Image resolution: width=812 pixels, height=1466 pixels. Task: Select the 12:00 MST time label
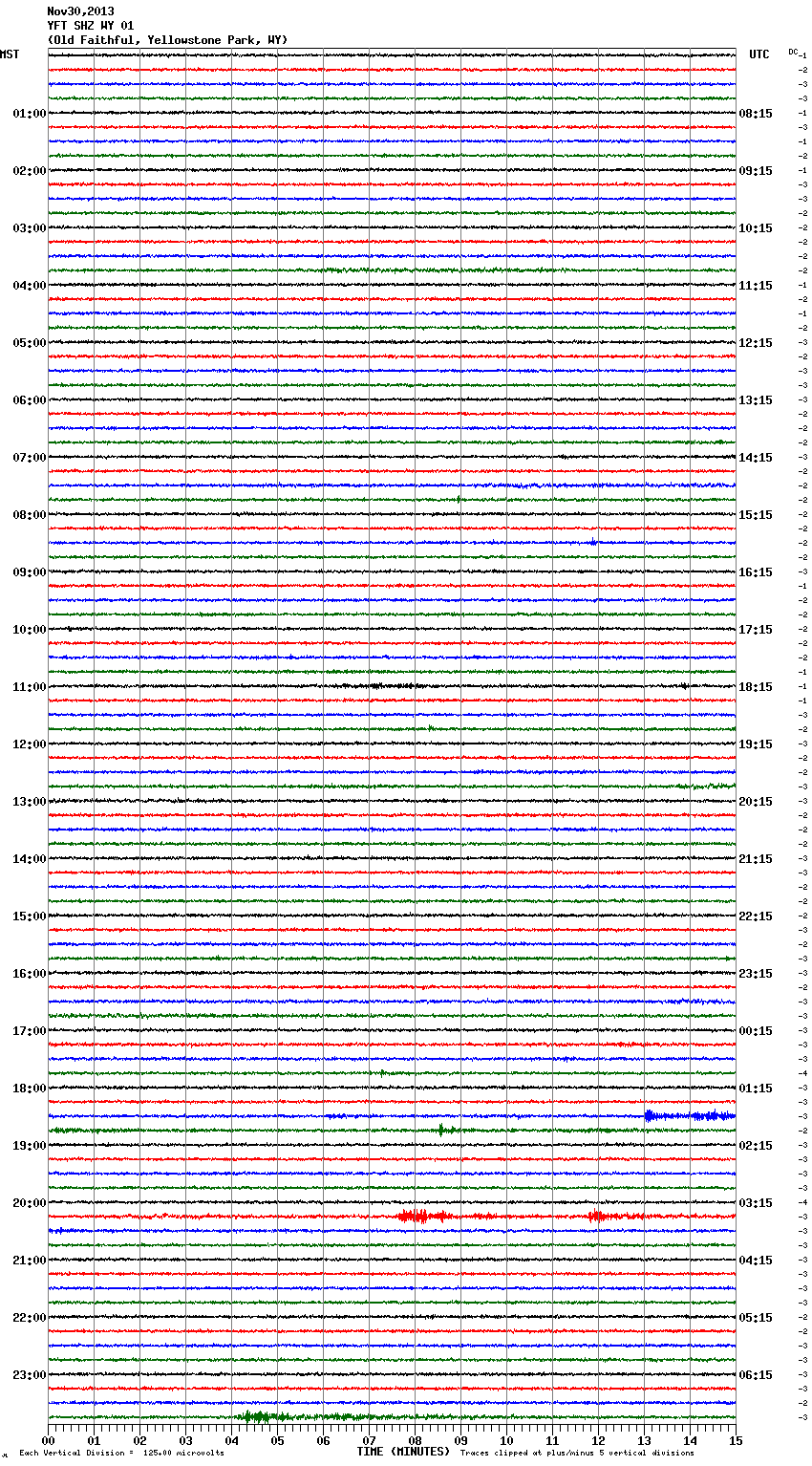pos(30,744)
